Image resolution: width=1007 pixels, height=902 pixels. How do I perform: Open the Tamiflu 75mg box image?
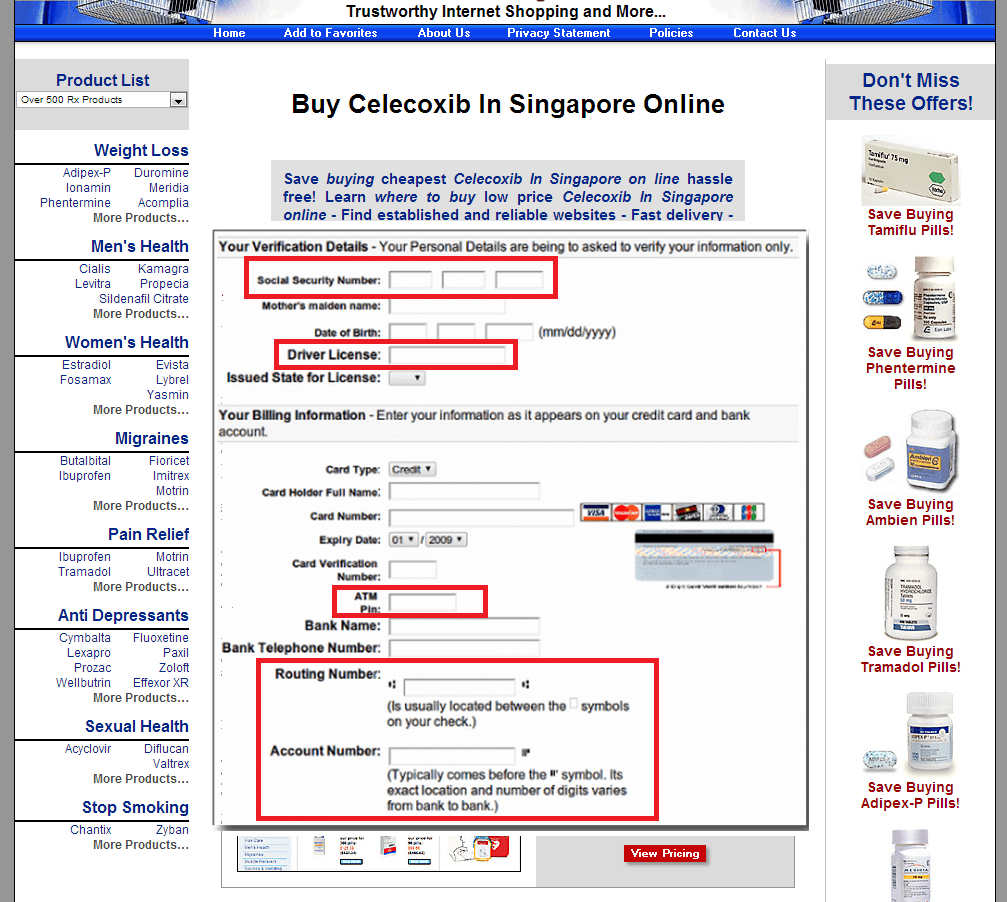coord(910,170)
